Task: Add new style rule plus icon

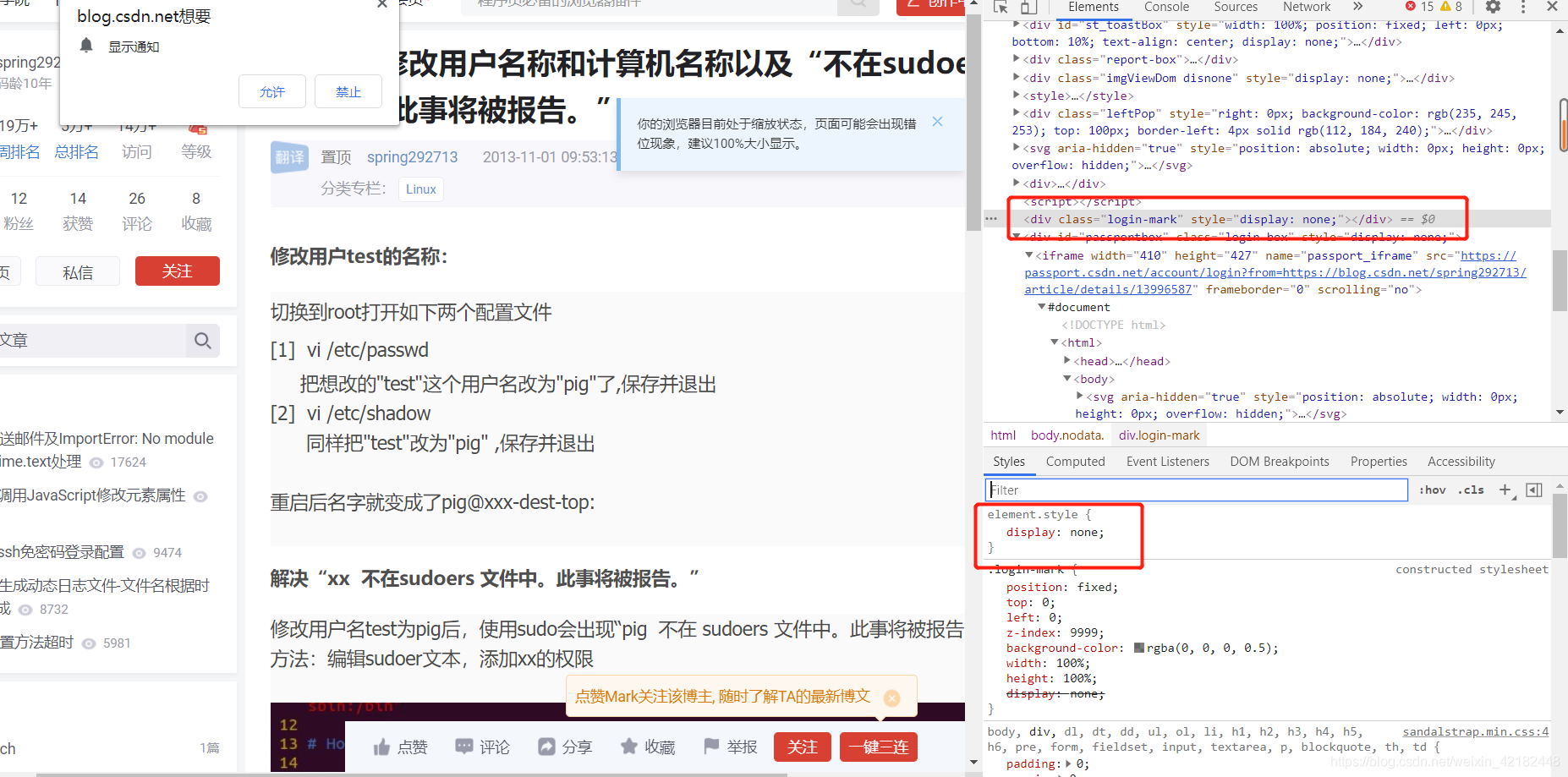Action: pyautogui.click(x=1505, y=490)
